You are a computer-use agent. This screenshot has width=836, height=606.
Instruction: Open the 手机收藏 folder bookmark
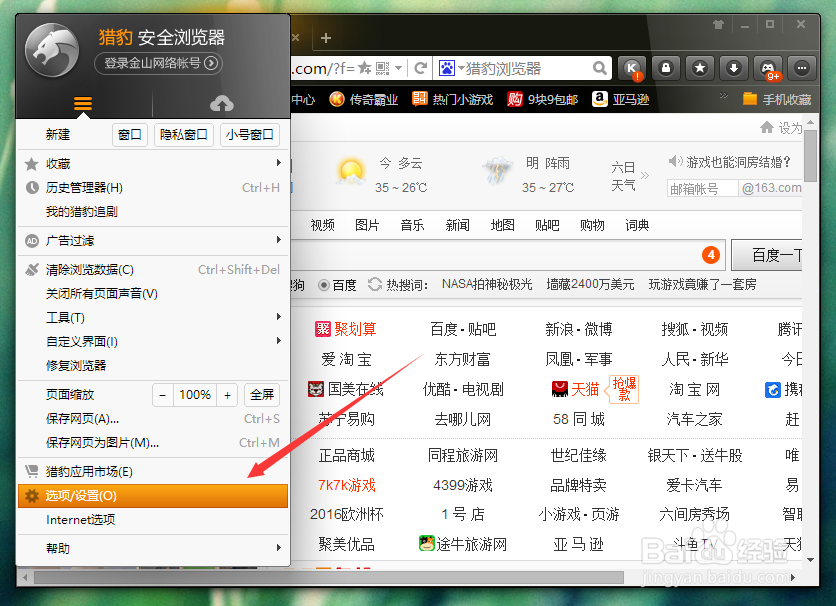[x=777, y=99]
